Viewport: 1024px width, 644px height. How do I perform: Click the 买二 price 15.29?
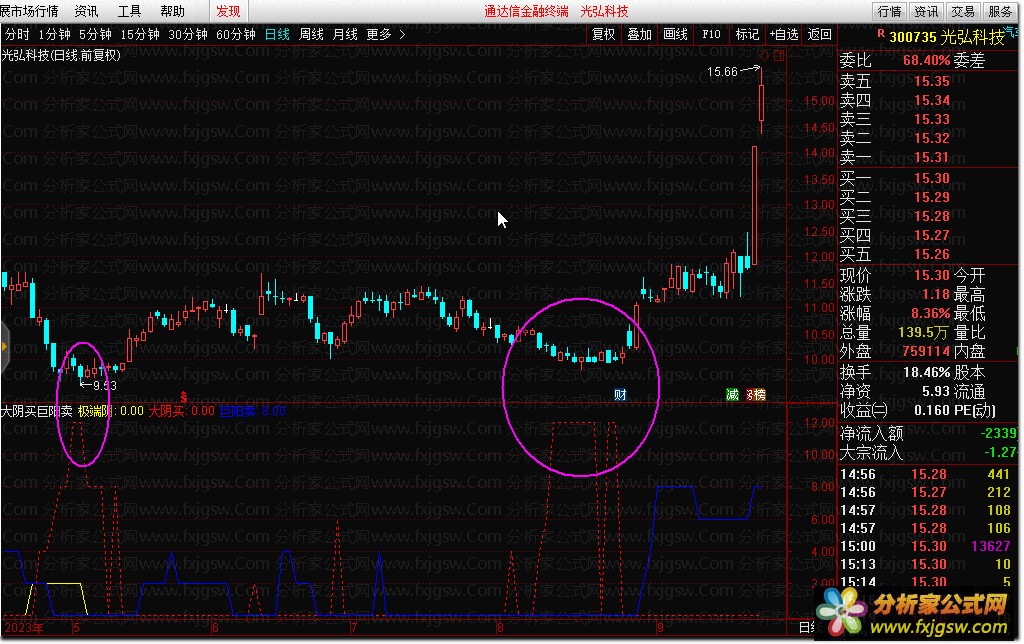pos(932,197)
